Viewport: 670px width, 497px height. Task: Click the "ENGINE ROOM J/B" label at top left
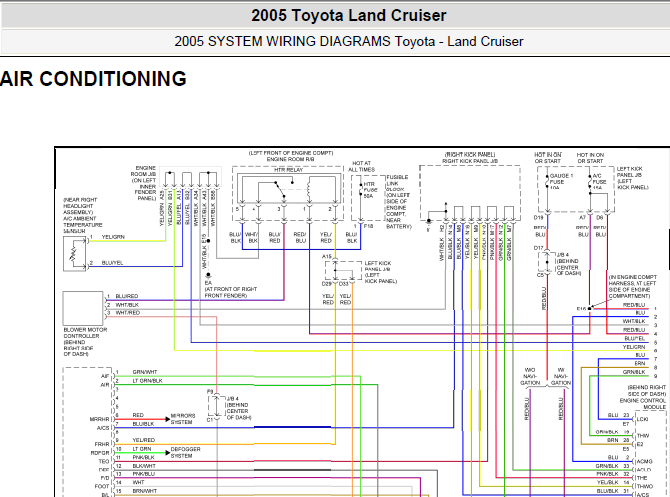(x=146, y=171)
